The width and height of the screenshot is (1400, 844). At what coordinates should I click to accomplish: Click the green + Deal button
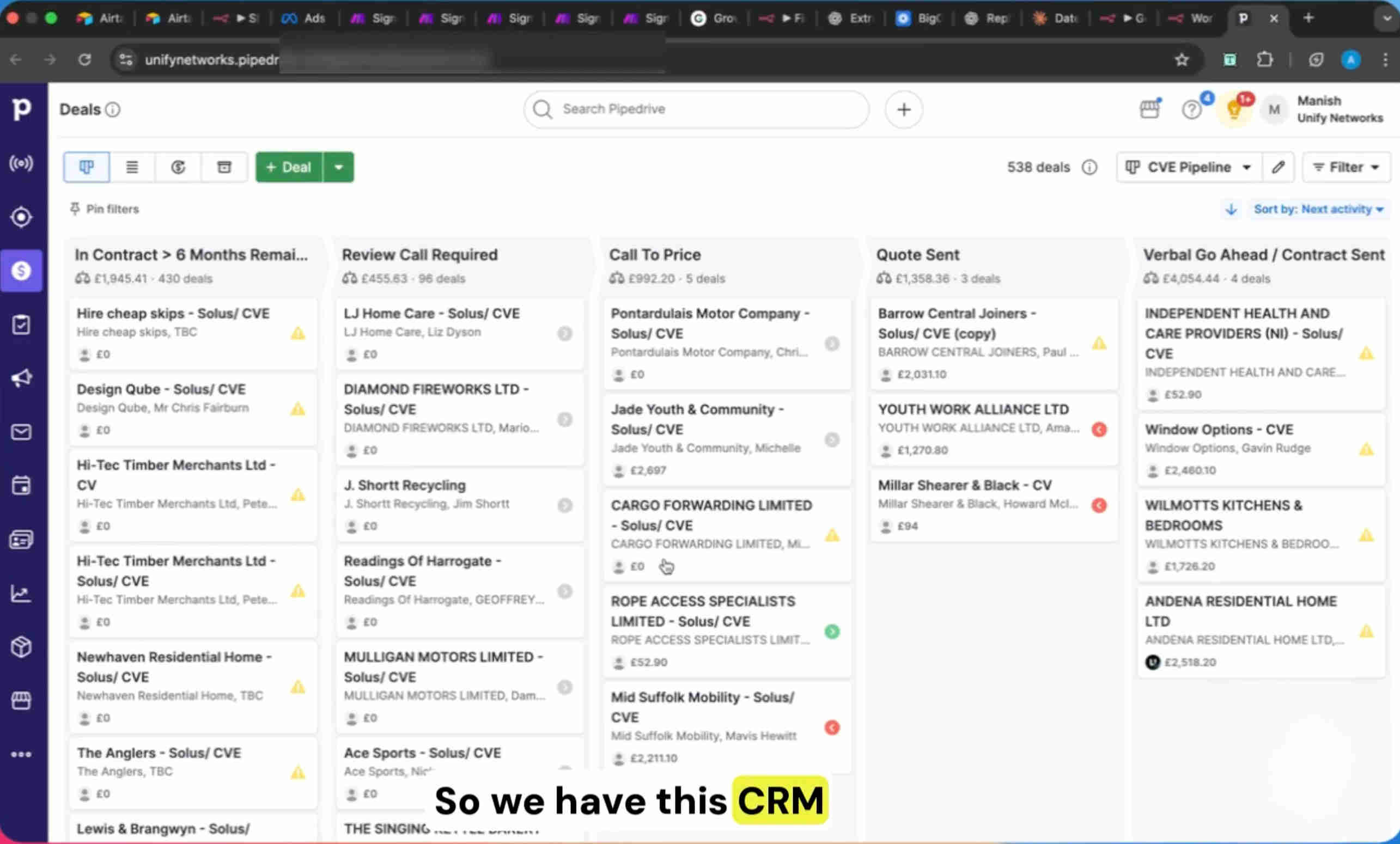point(289,167)
